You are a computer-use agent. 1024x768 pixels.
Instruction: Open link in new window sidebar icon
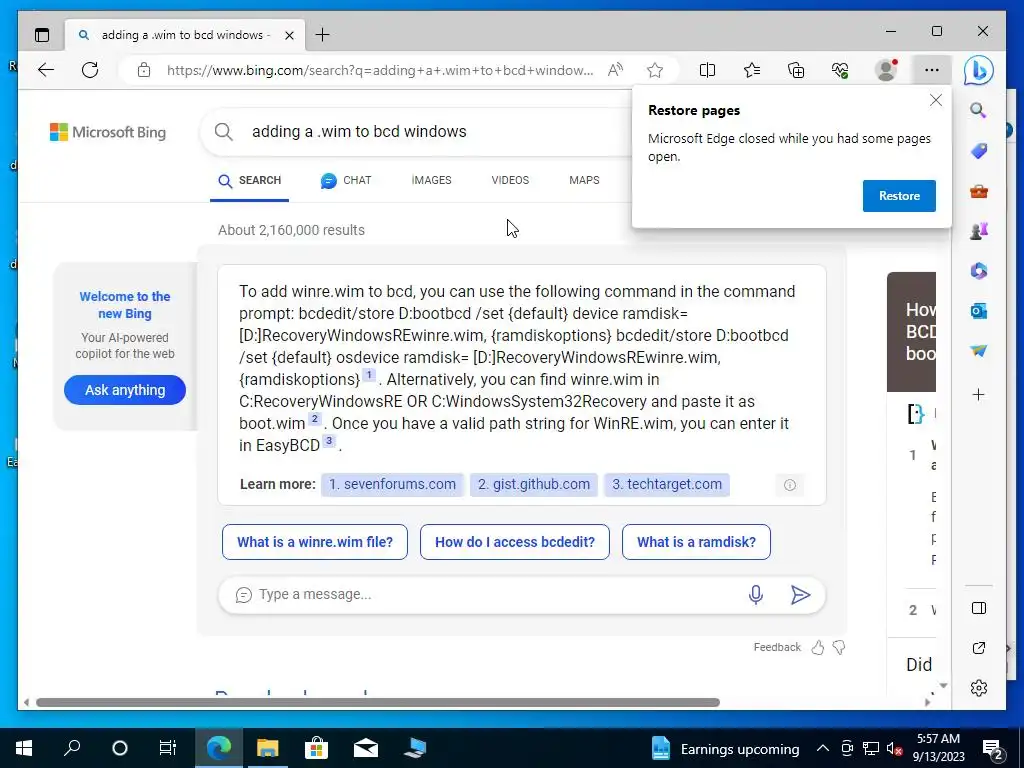tap(978, 648)
